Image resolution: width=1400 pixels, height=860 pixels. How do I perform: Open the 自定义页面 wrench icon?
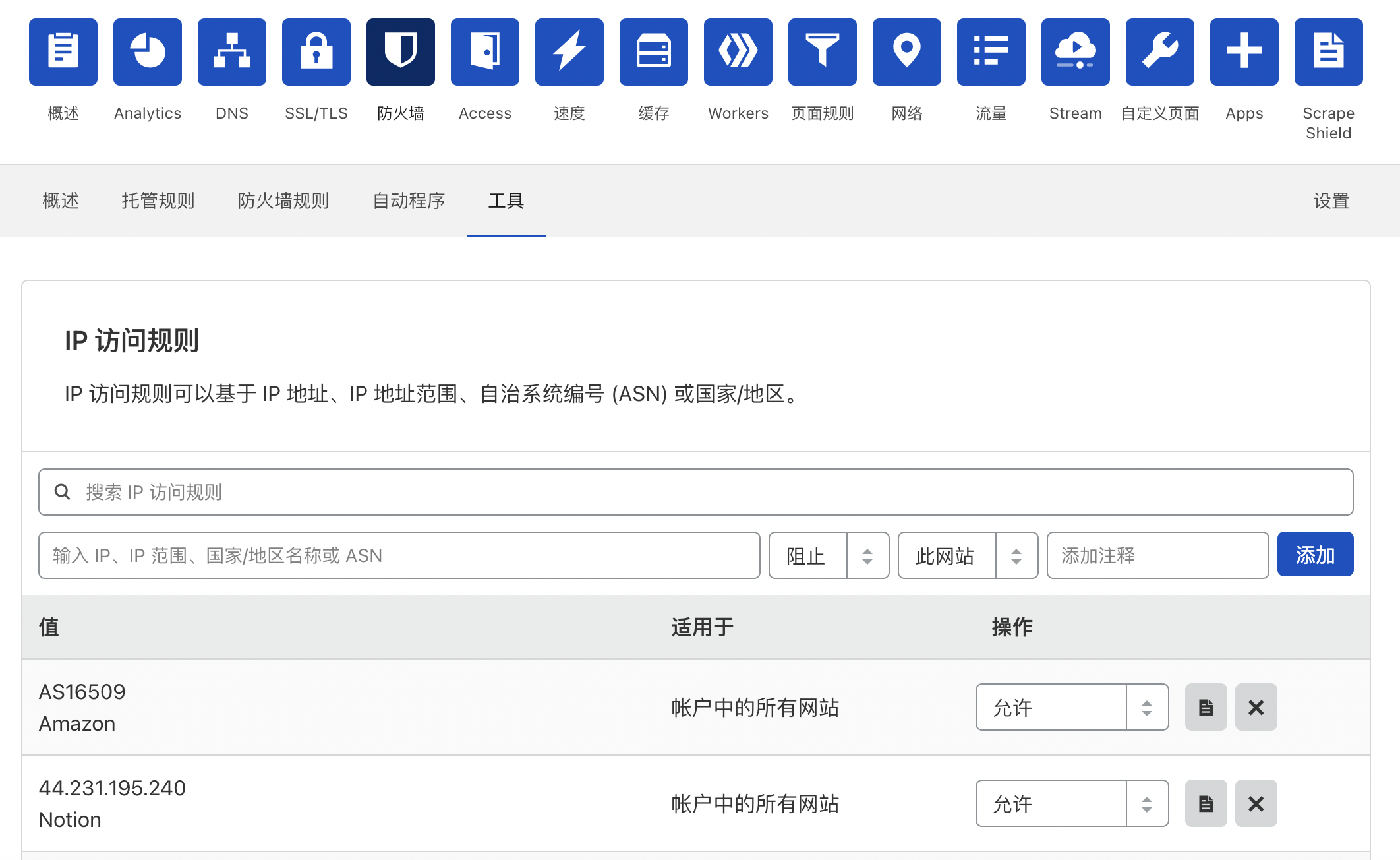pos(1160,52)
